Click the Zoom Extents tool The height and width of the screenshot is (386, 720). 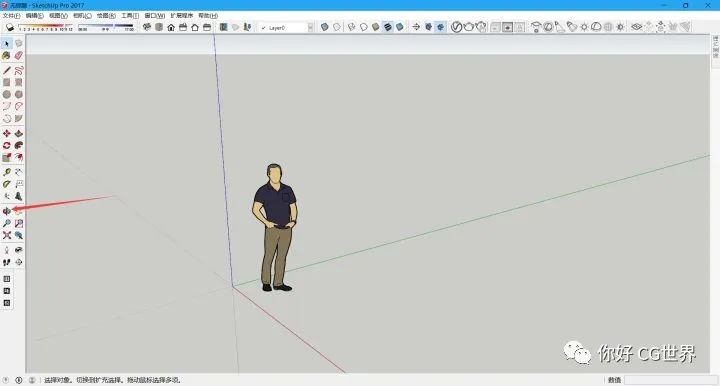coord(6,235)
